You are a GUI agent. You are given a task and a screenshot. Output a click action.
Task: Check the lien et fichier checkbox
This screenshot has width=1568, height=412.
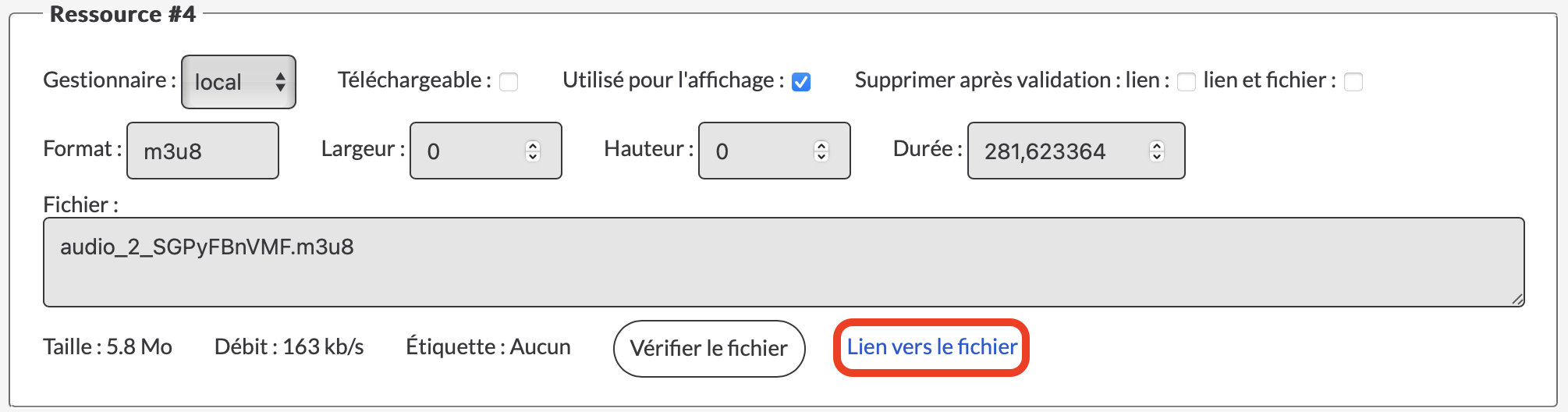click(1353, 82)
